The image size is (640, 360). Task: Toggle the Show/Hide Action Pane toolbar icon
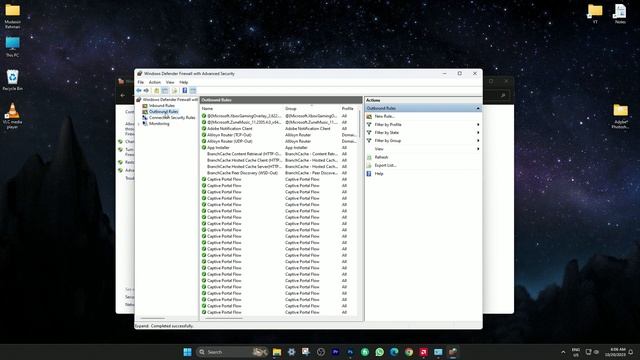point(193,91)
